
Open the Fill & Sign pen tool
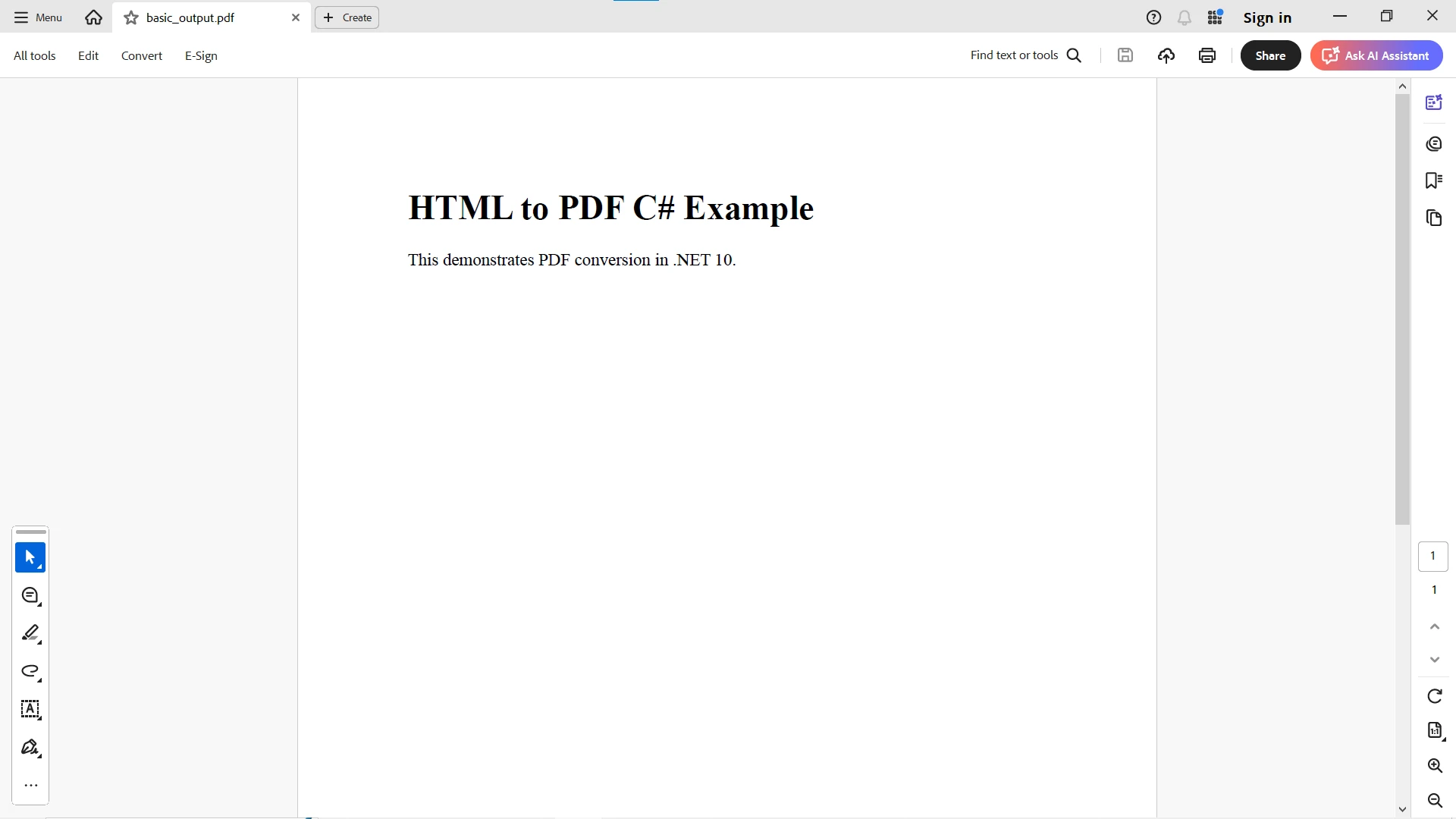click(x=30, y=748)
